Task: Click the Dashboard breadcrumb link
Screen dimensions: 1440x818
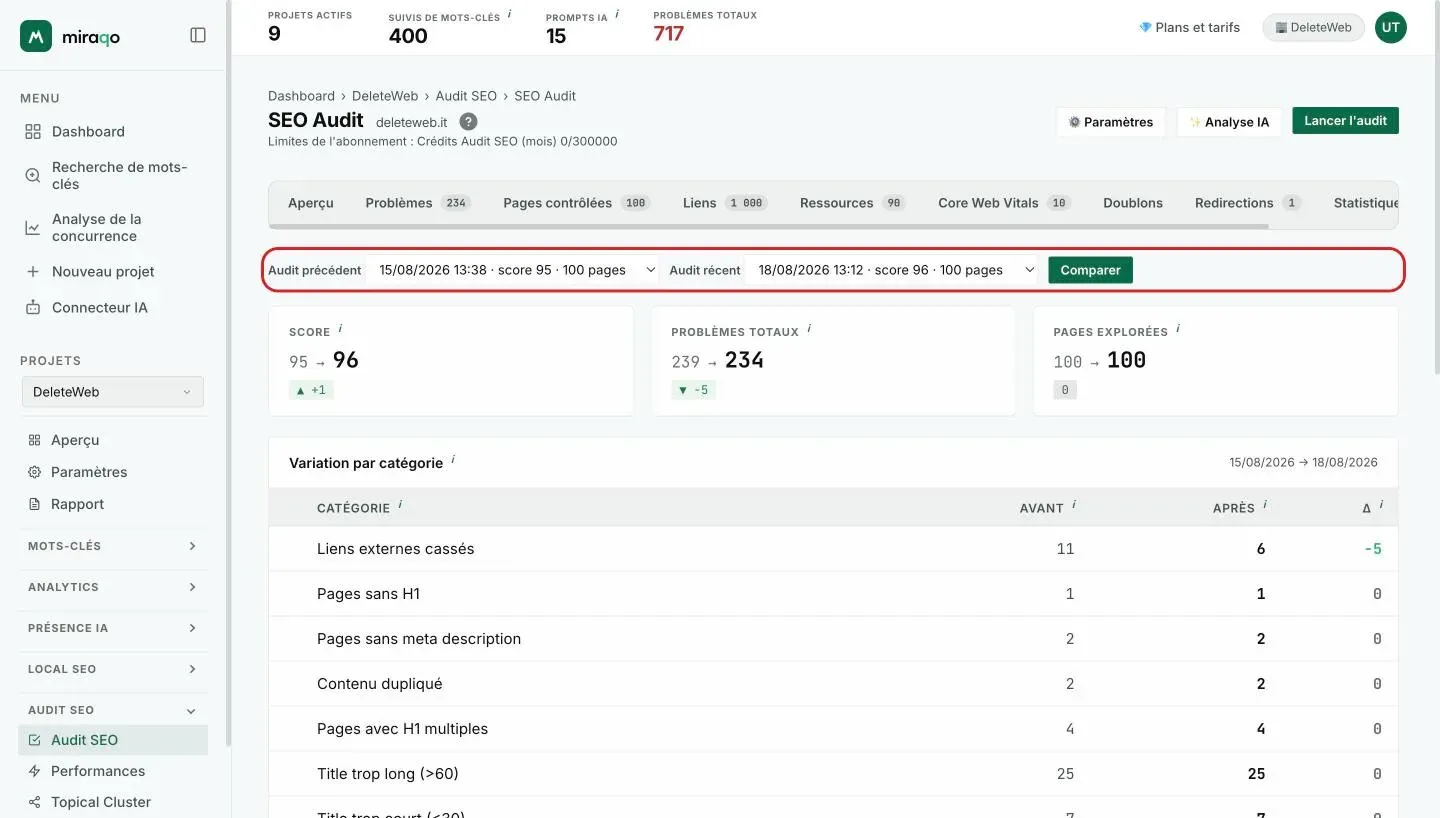Action: click(x=301, y=96)
